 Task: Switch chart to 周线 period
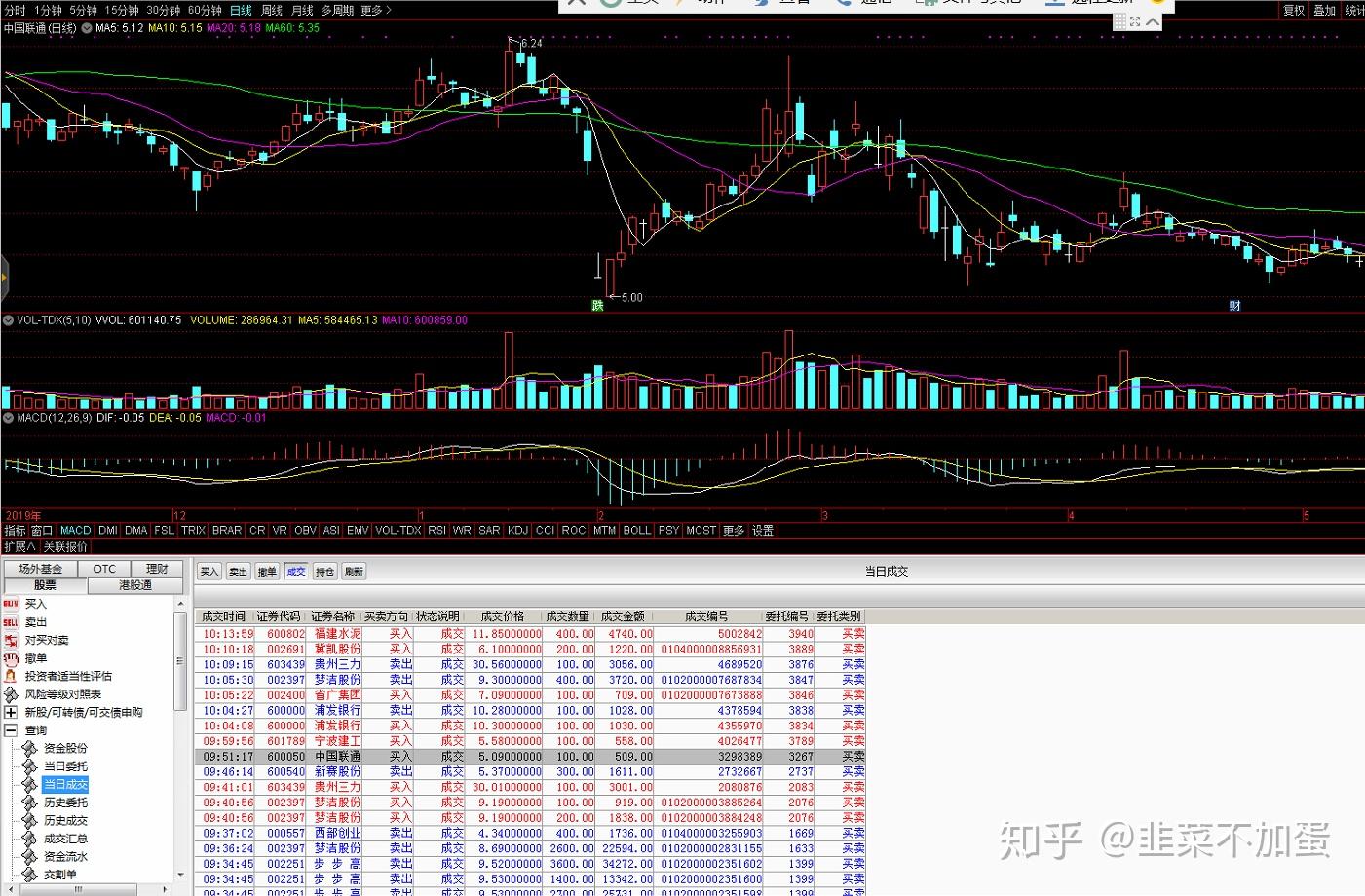pyautogui.click(x=272, y=11)
